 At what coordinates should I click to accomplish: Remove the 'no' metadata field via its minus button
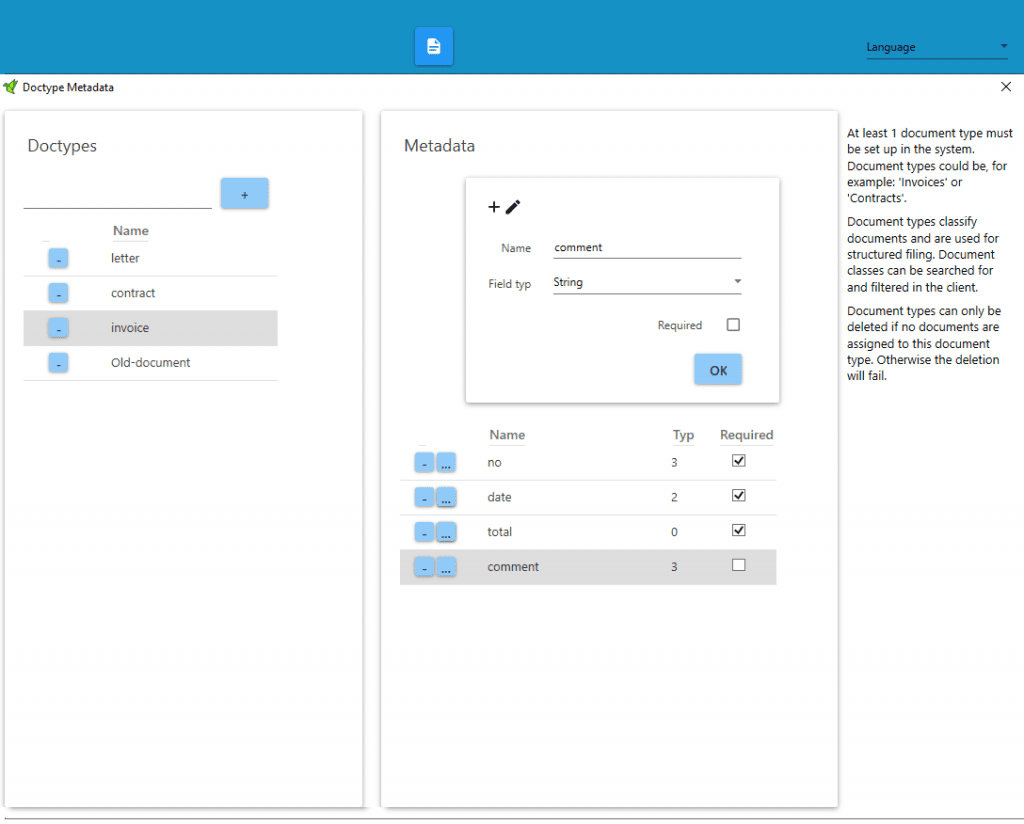(424, 463)
